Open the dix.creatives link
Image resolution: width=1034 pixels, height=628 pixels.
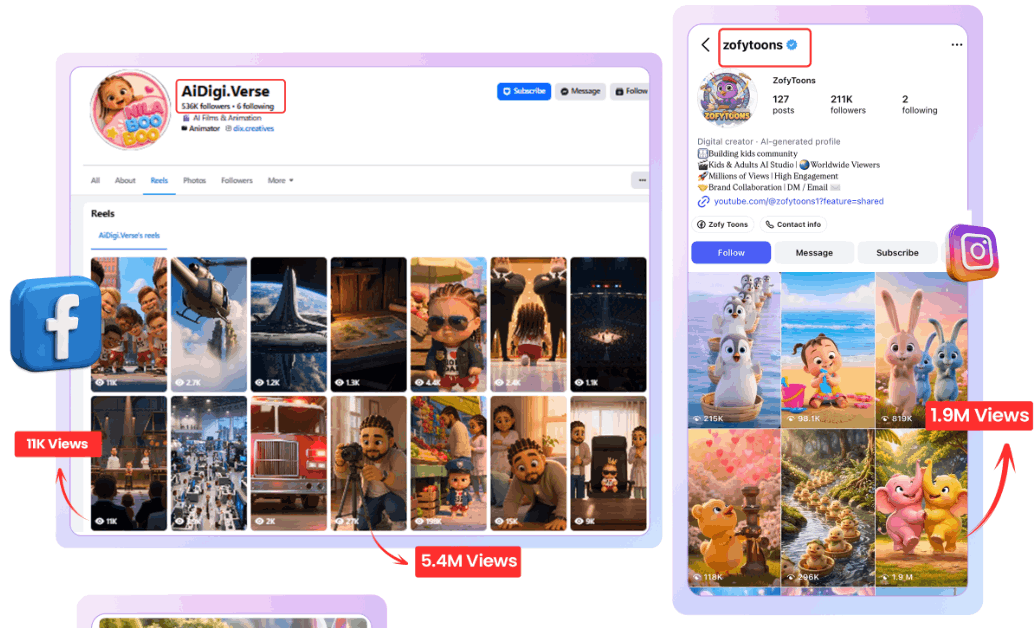pyautogui.click(x=253, y=129)
